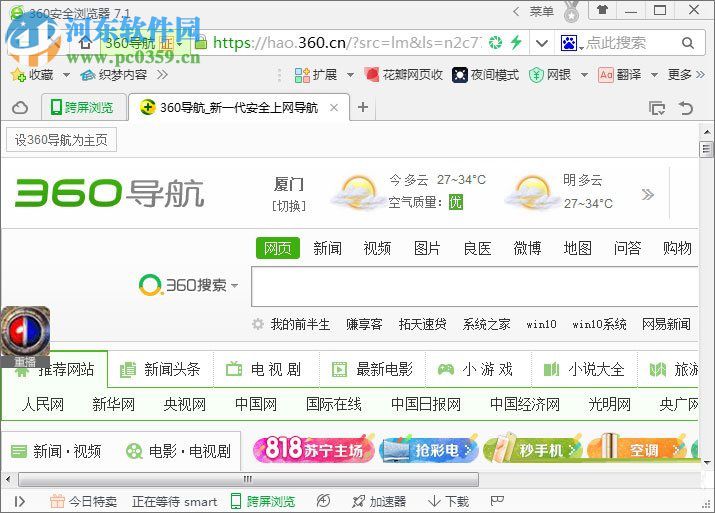Click the magnifier search button in toolbar
The height and width of the screenshot is (513, 715).
pyautogui.click(x=688, y=43)
